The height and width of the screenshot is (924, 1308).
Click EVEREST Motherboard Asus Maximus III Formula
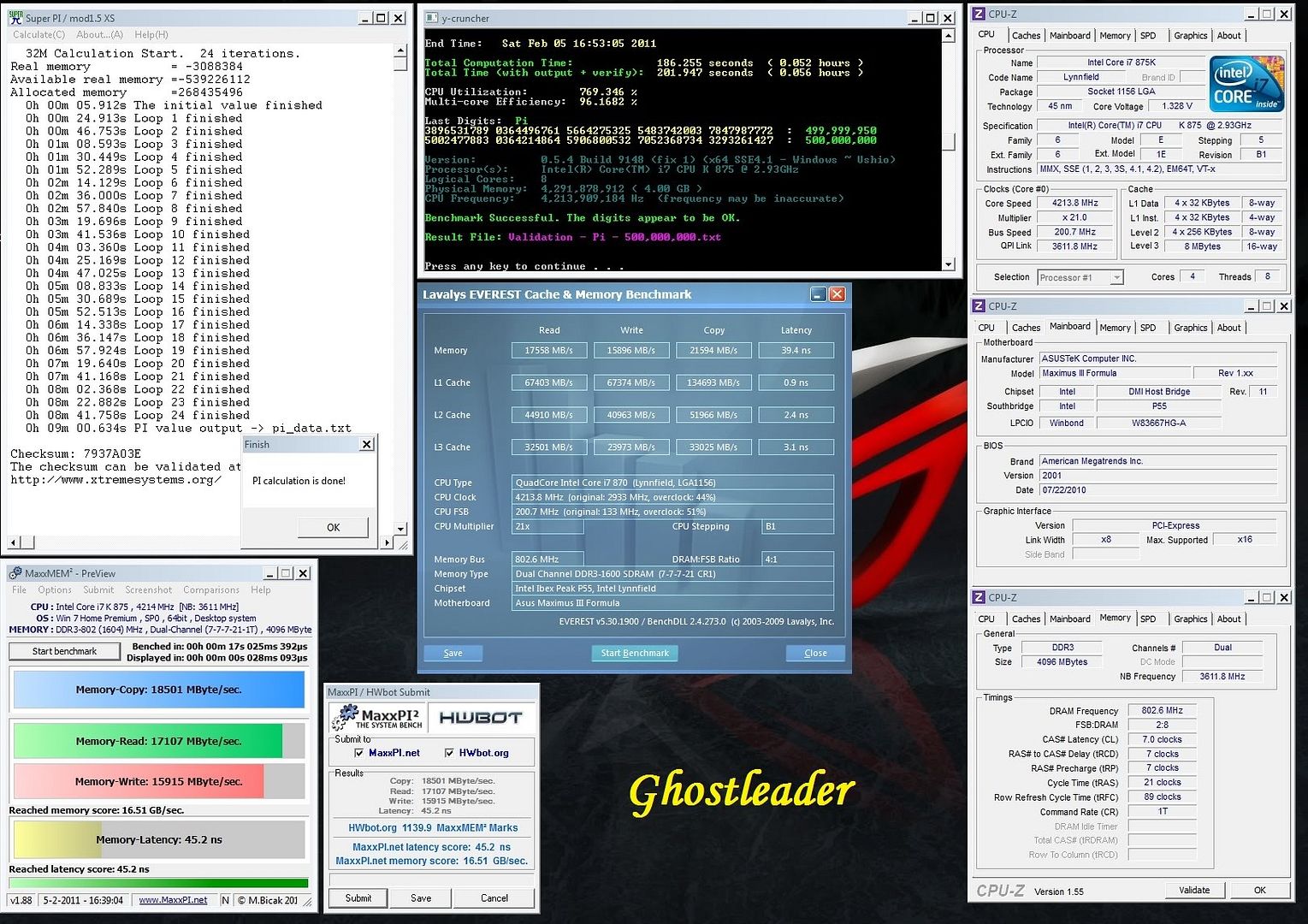672,603
